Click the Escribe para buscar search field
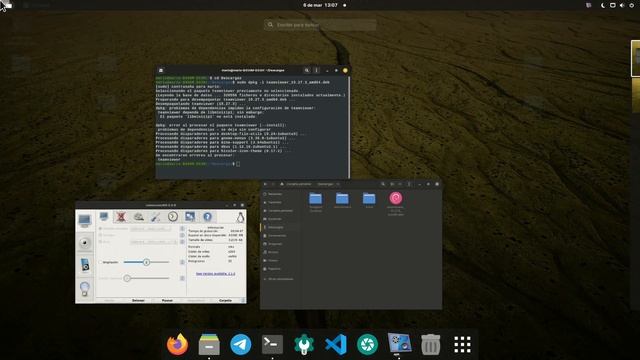640x360 pixels. [320, 25]
